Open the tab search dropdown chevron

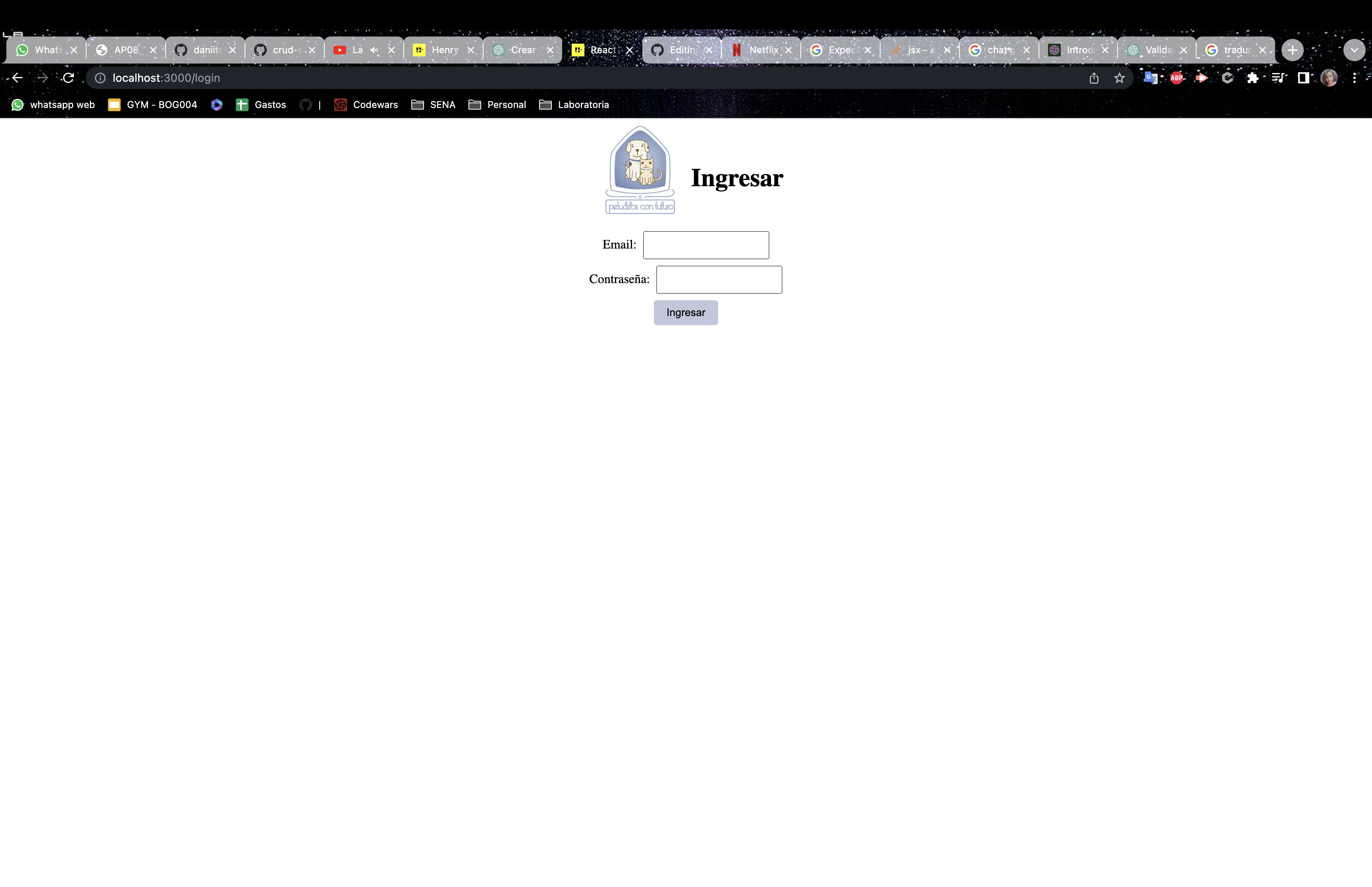(x=1354, y=50)
